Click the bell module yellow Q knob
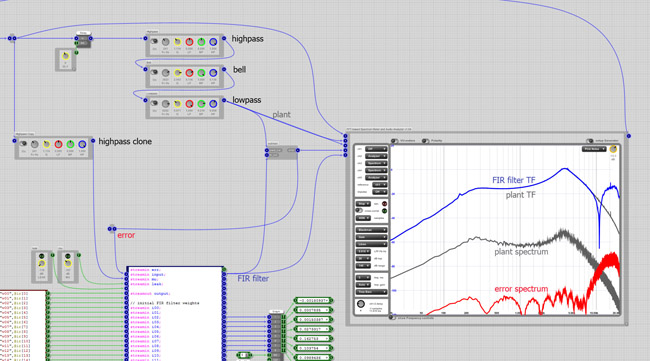The image size is (650, 361). [177, 73]
